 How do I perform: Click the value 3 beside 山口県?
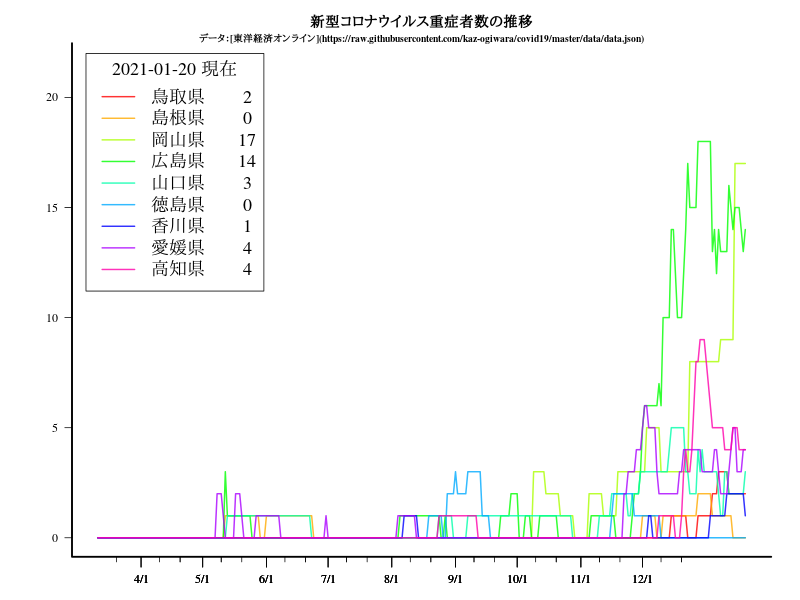coord(247,183)
